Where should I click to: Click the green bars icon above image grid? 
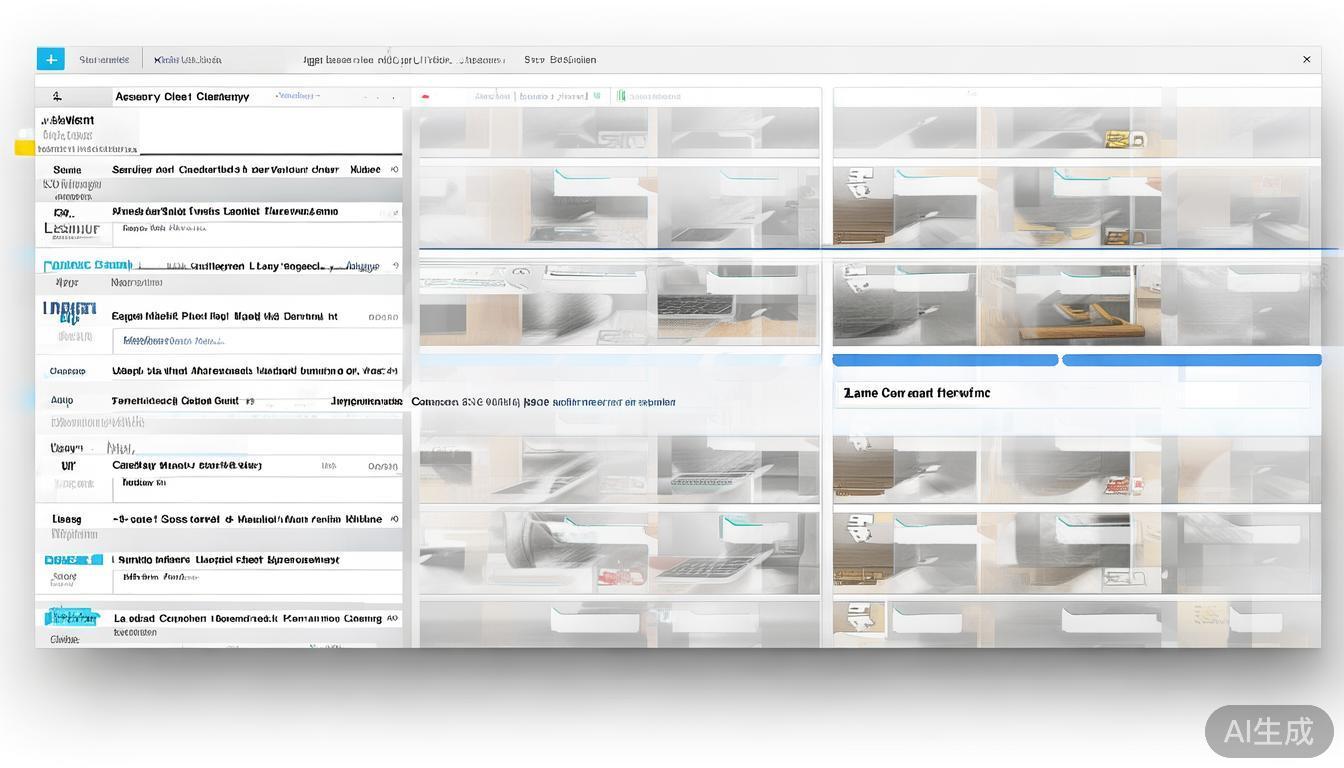tap(621, 96)
